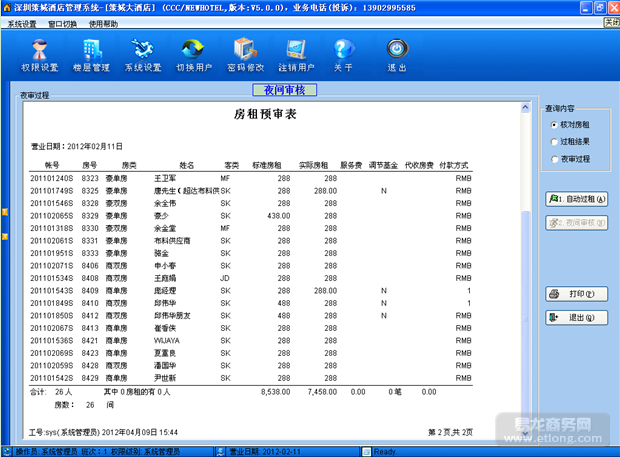Click 夜间审核 title label
This screenshot has width=620, height=457.
285,90
